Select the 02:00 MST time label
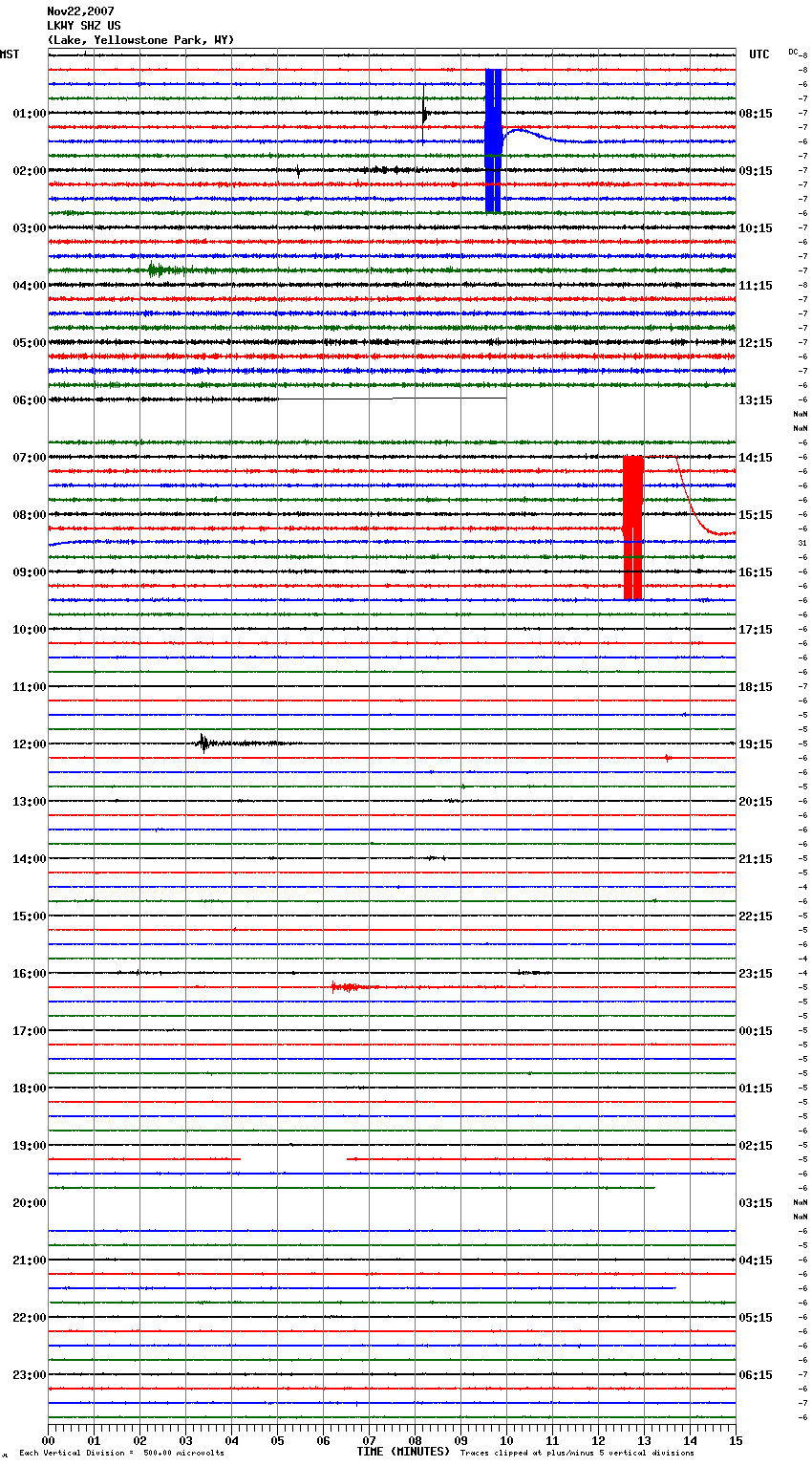 (x=30, y=171)
